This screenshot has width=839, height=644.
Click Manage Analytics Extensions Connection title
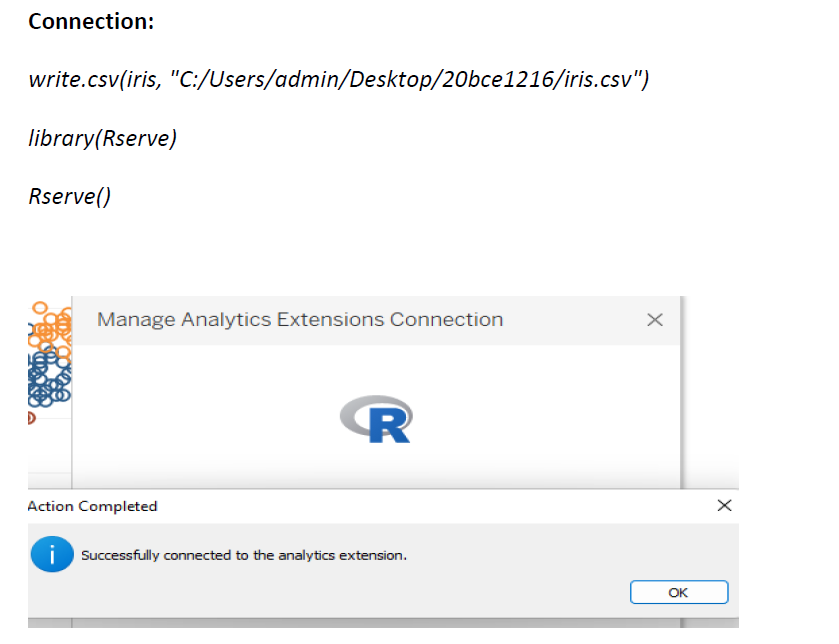click(300, 319)
